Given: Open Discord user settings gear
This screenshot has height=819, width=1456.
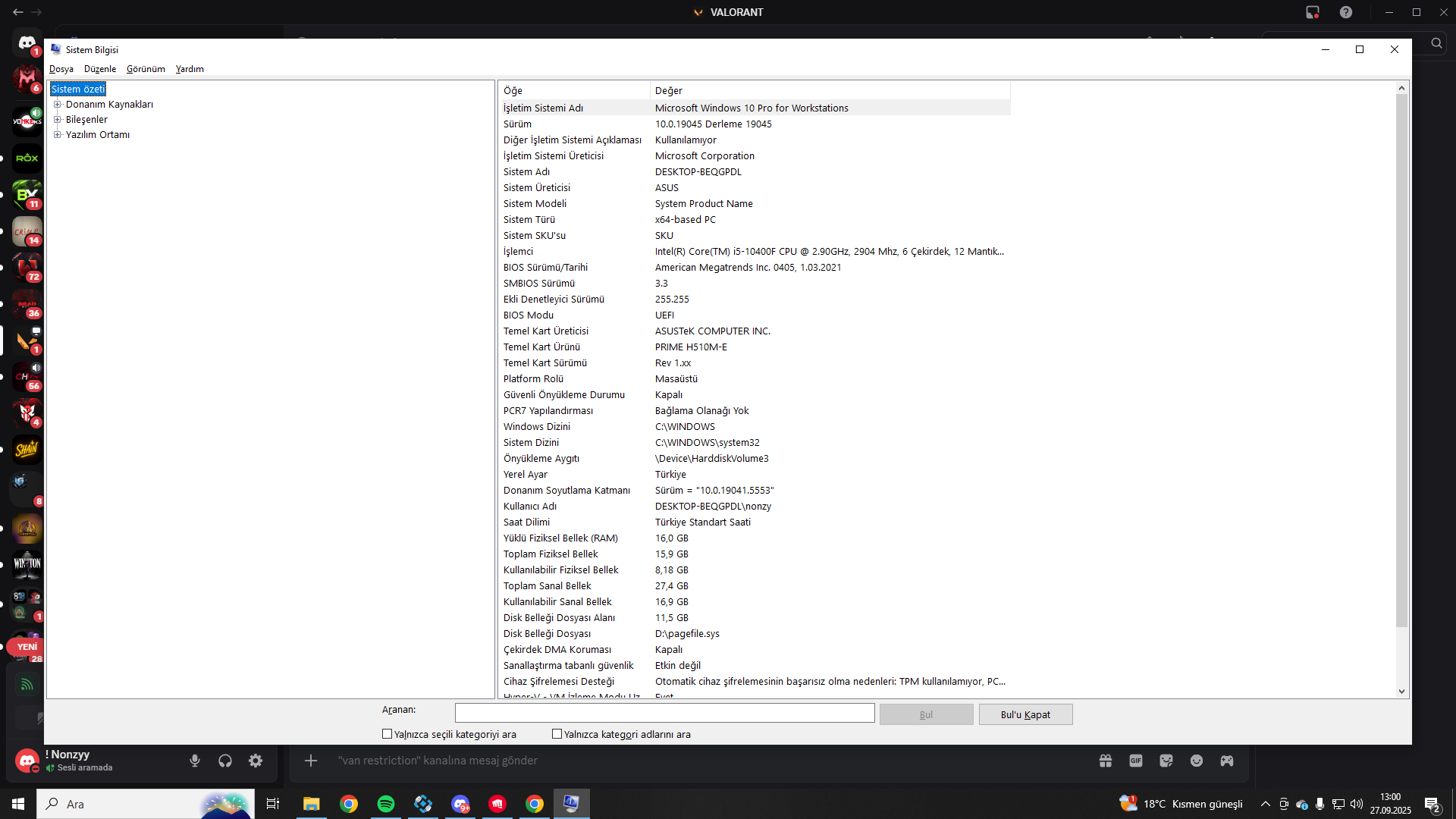Looking at the screenshot, I should tap(256, 761).
